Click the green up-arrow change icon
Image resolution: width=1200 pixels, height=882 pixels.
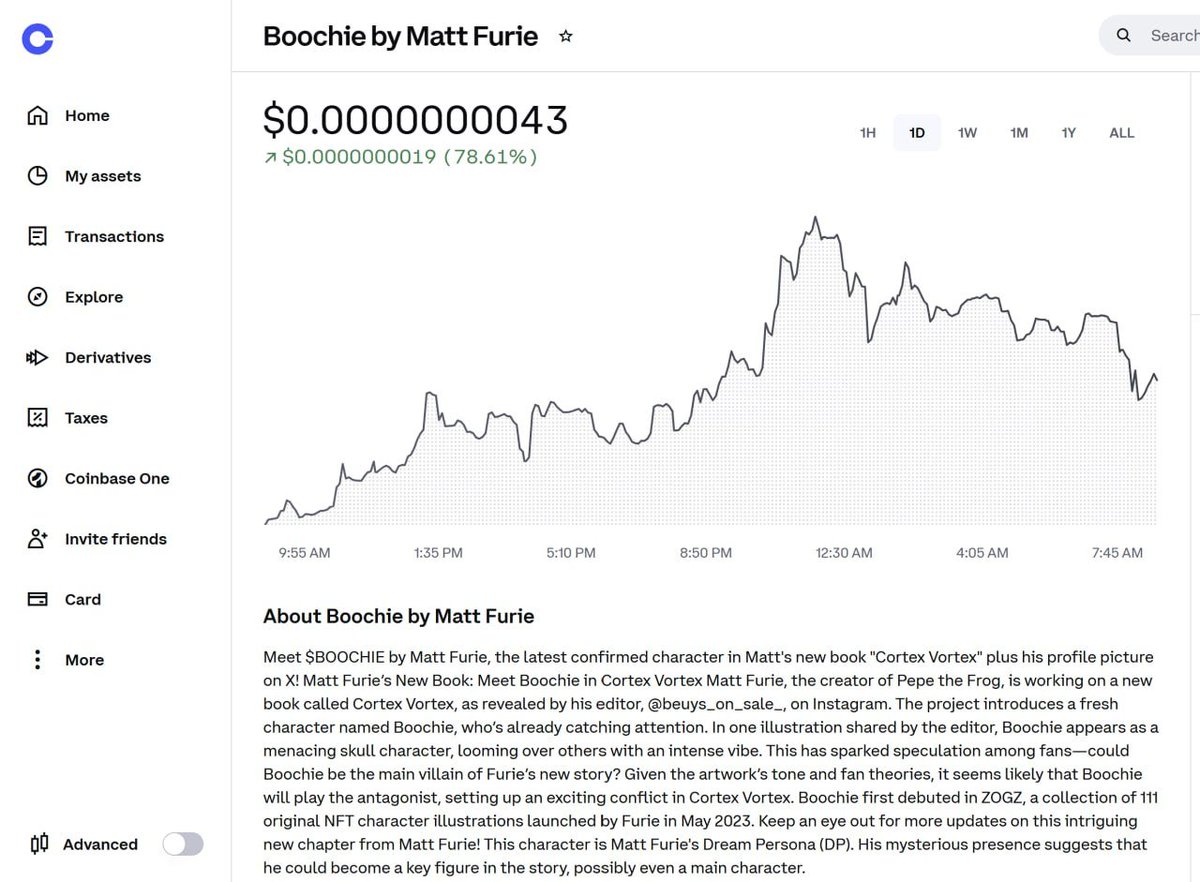[x=270, y=158]
